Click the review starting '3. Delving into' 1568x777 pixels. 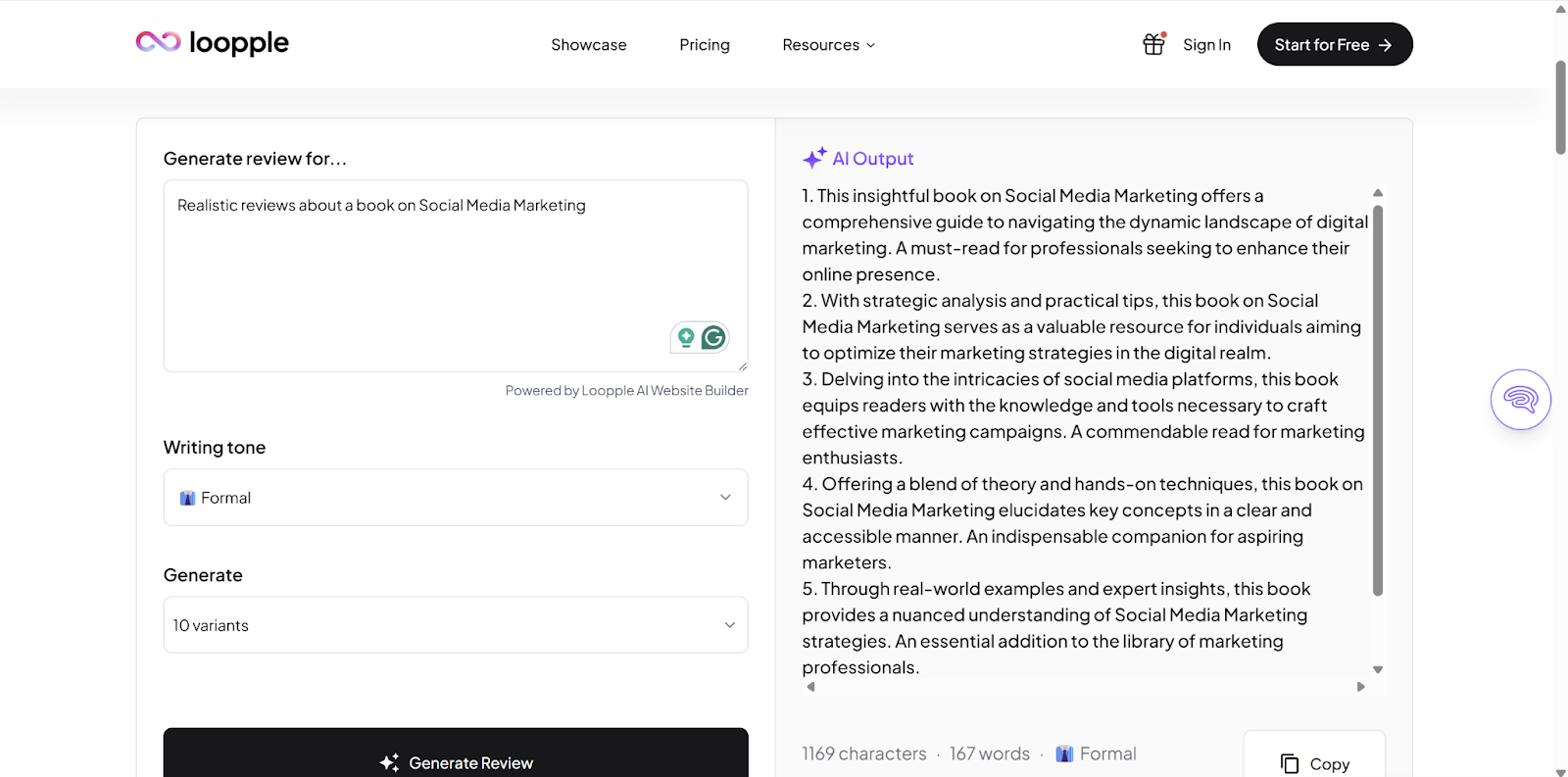pos(1083,418)
